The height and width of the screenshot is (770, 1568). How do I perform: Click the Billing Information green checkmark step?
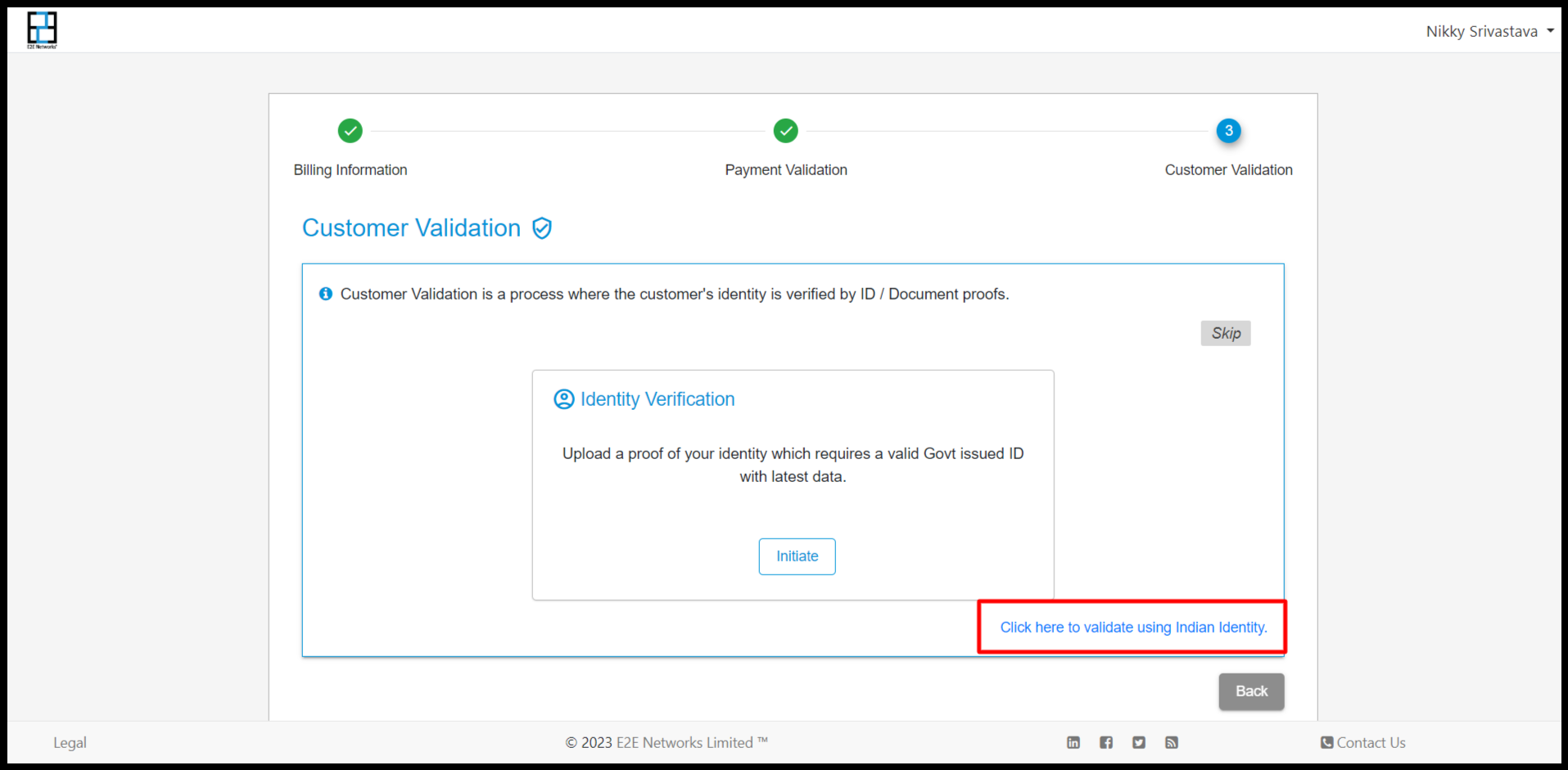point(350,131)
